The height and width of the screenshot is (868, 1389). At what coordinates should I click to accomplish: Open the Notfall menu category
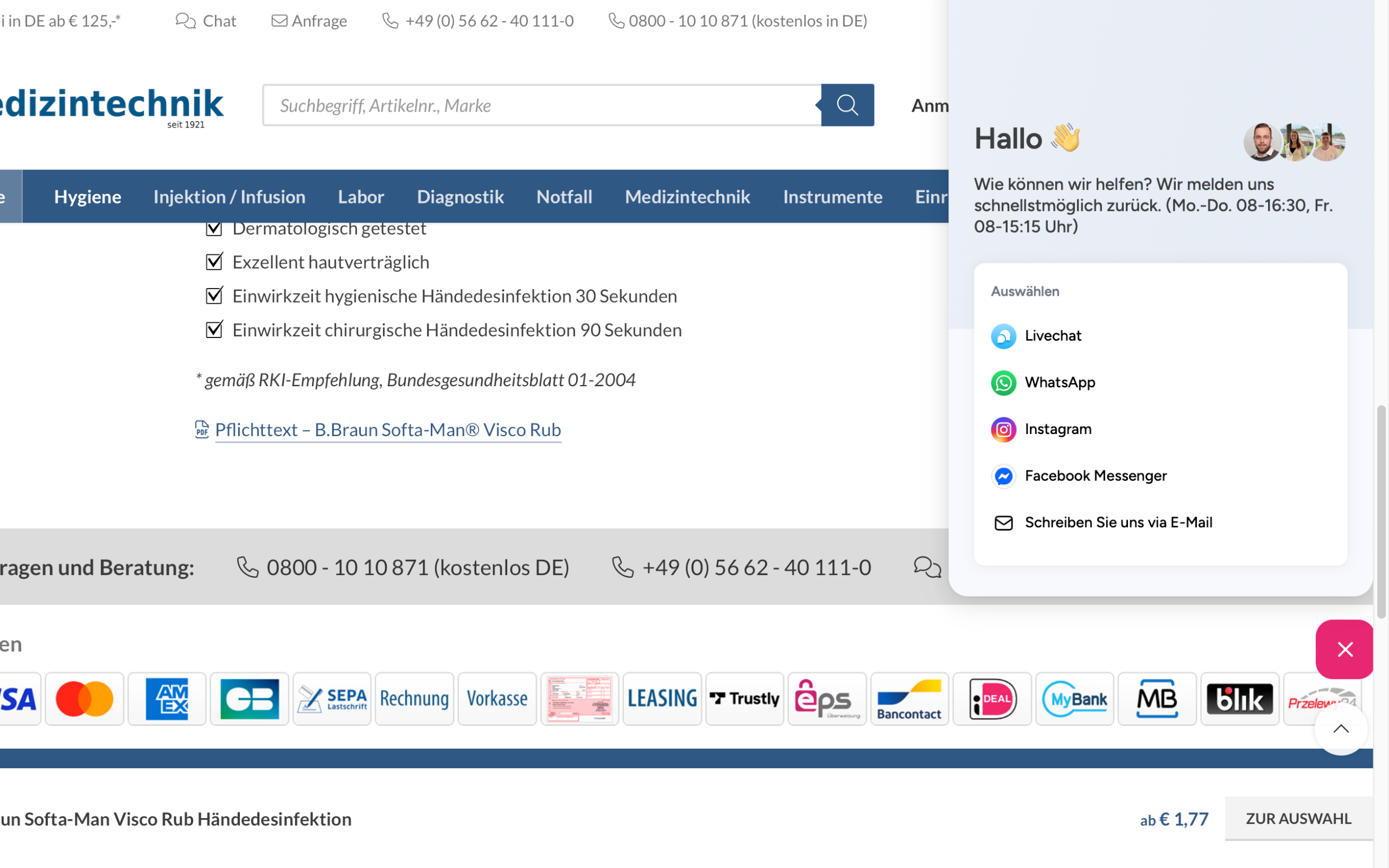point(564,196)
